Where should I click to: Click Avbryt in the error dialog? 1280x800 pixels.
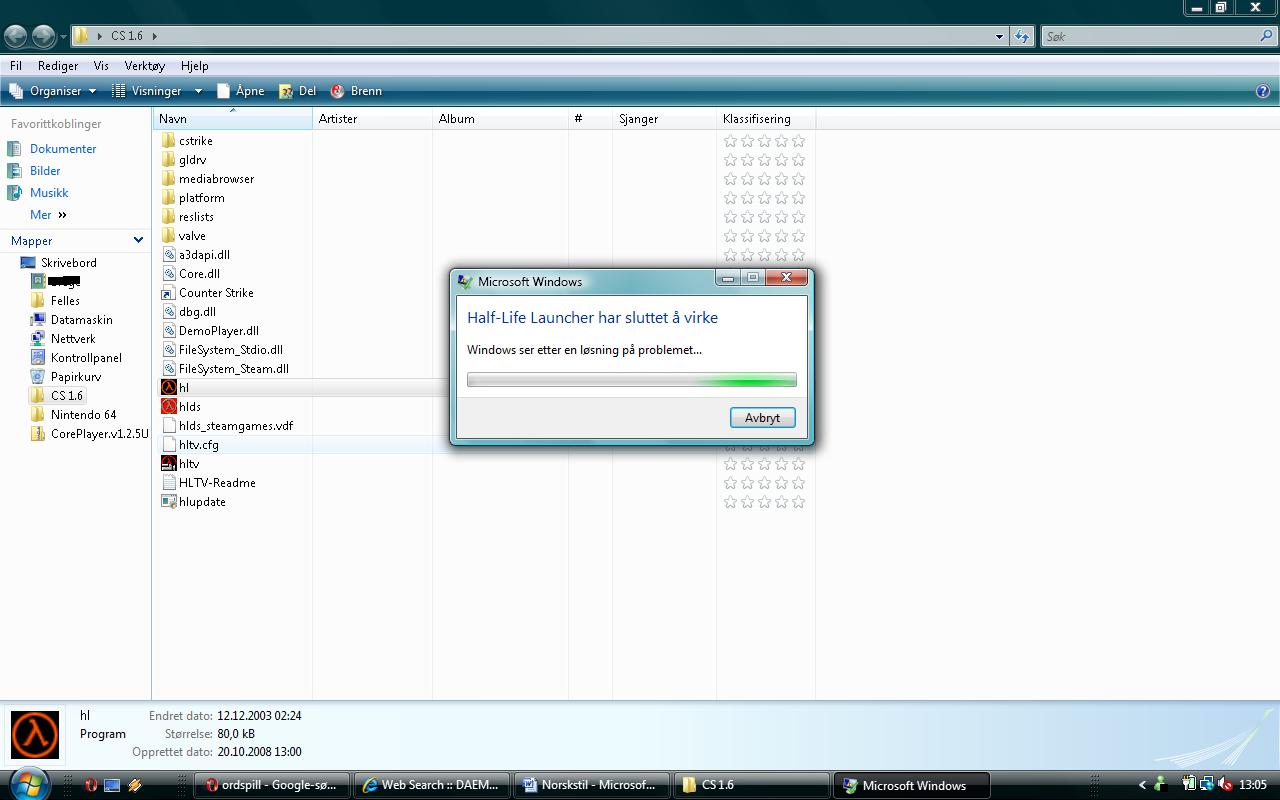click(x=762, y=418)
